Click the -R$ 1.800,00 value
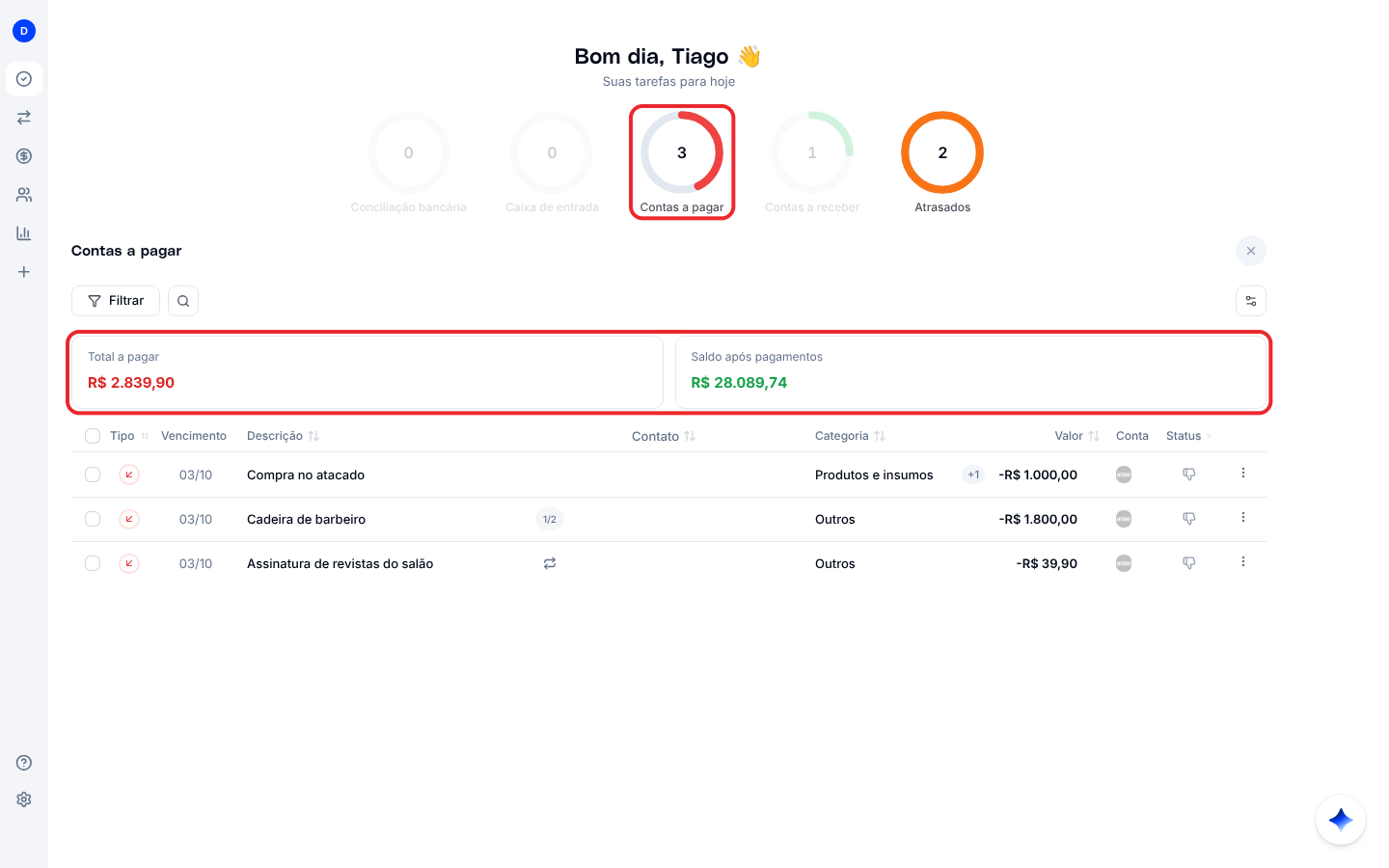Image resolution: width=1389 pixels, height=868 pixels. click(1038, 519)
